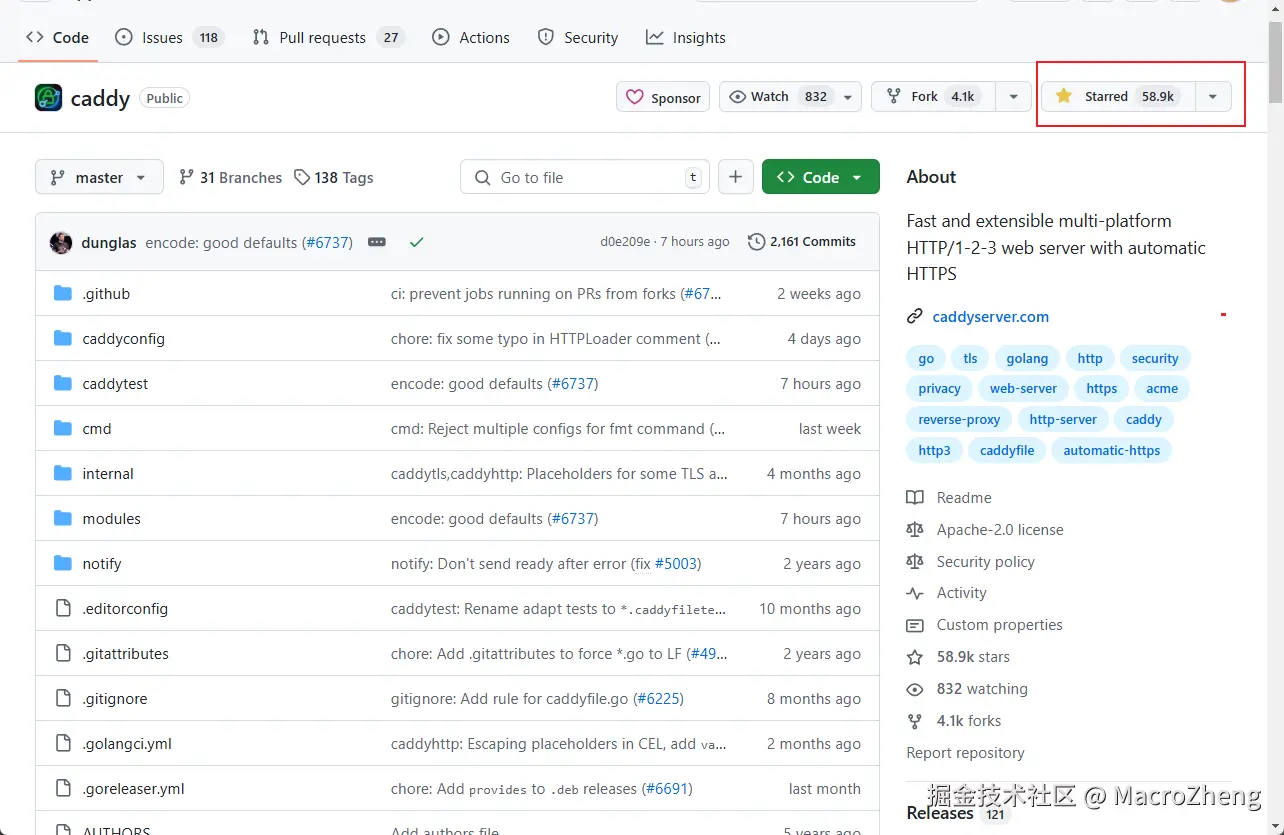The height and width of the screenshot is (835, 1284).
Task: Open the .golangci.yml file
Action: pyautogui.click(x=127, y=744)
